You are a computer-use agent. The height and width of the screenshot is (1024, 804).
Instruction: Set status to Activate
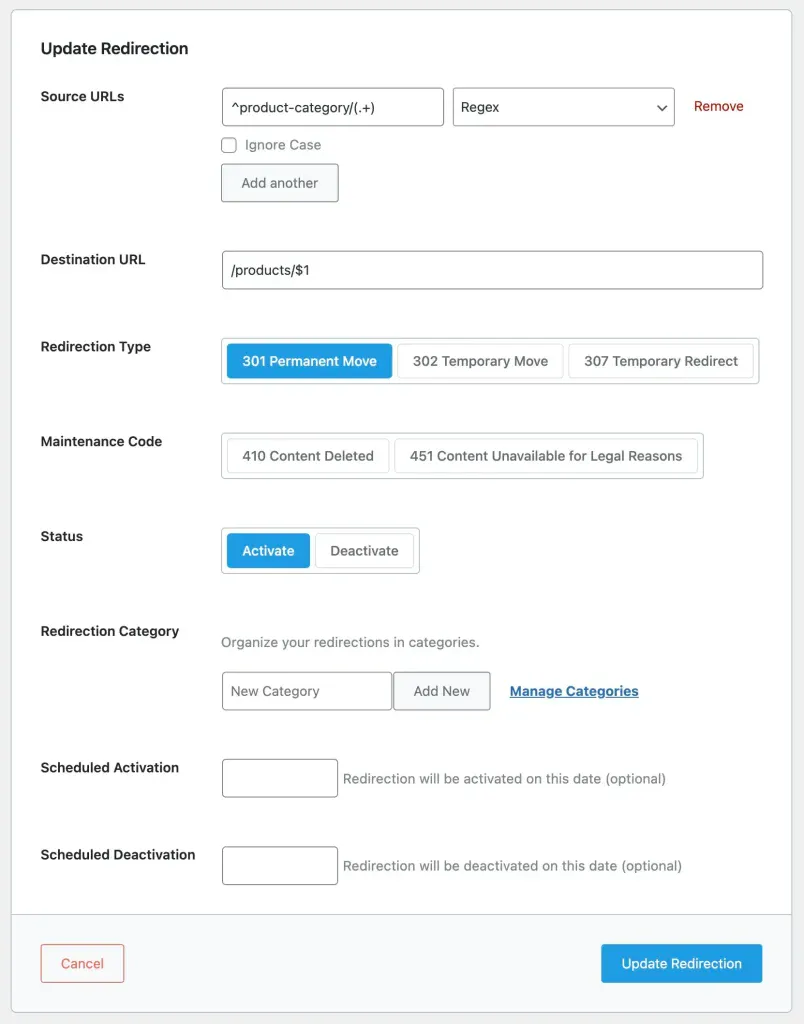(268, 551)
